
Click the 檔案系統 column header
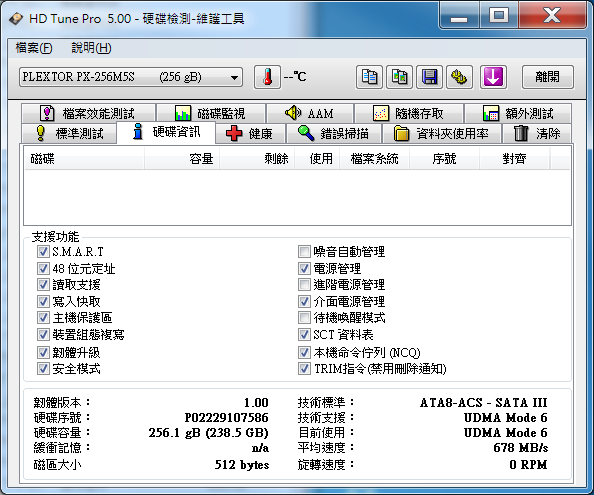pos(375,159)
